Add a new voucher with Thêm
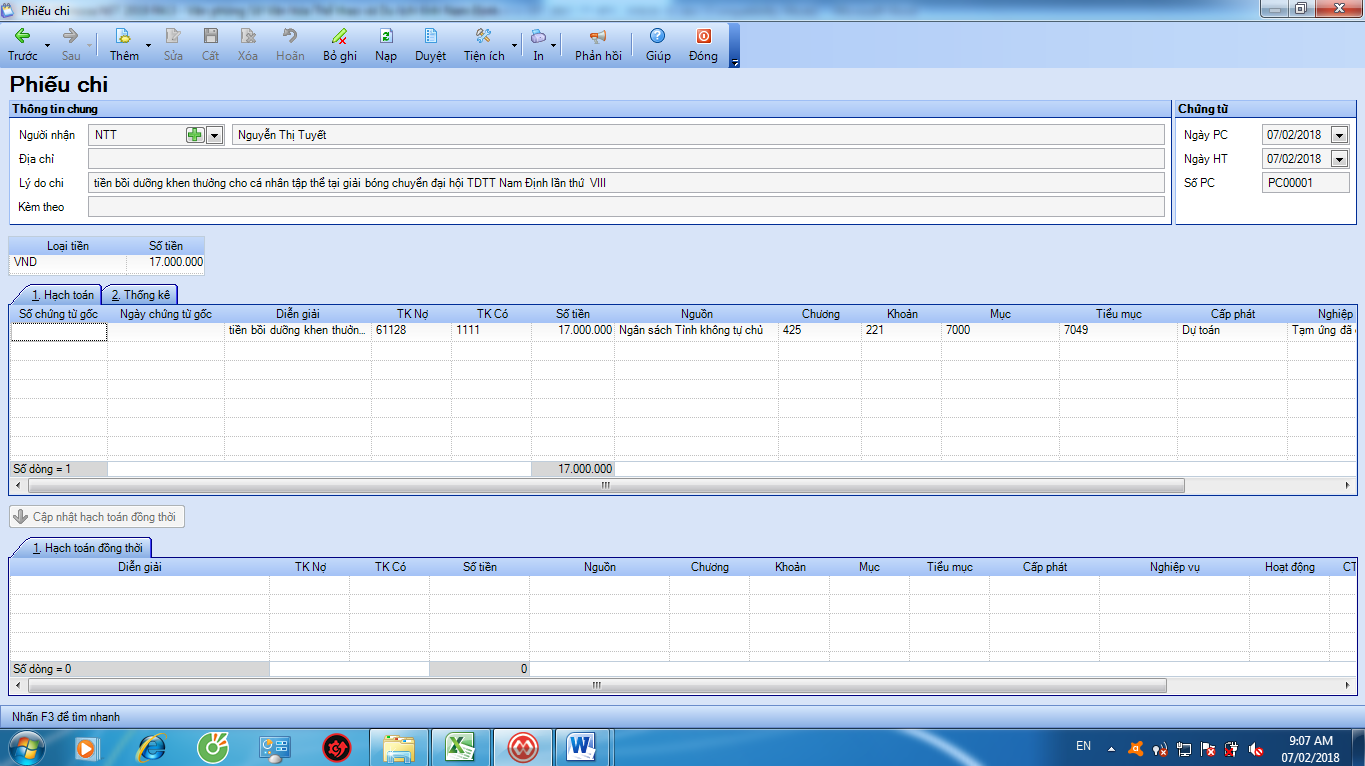Image resolution: width=1365 pixels, height=766 pixels. tap(124, 44)
